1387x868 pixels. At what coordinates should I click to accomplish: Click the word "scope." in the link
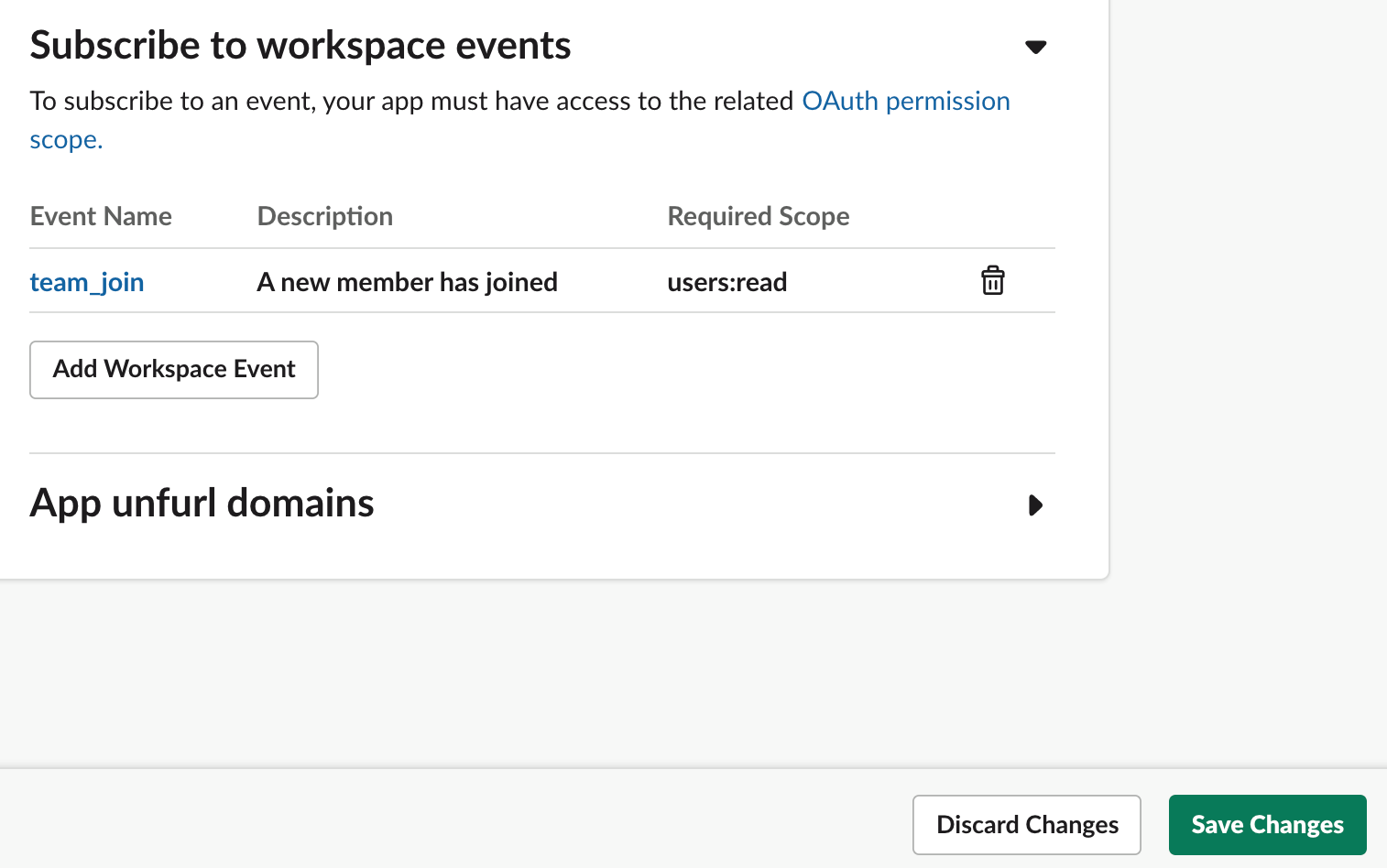(x=66, y=140)
